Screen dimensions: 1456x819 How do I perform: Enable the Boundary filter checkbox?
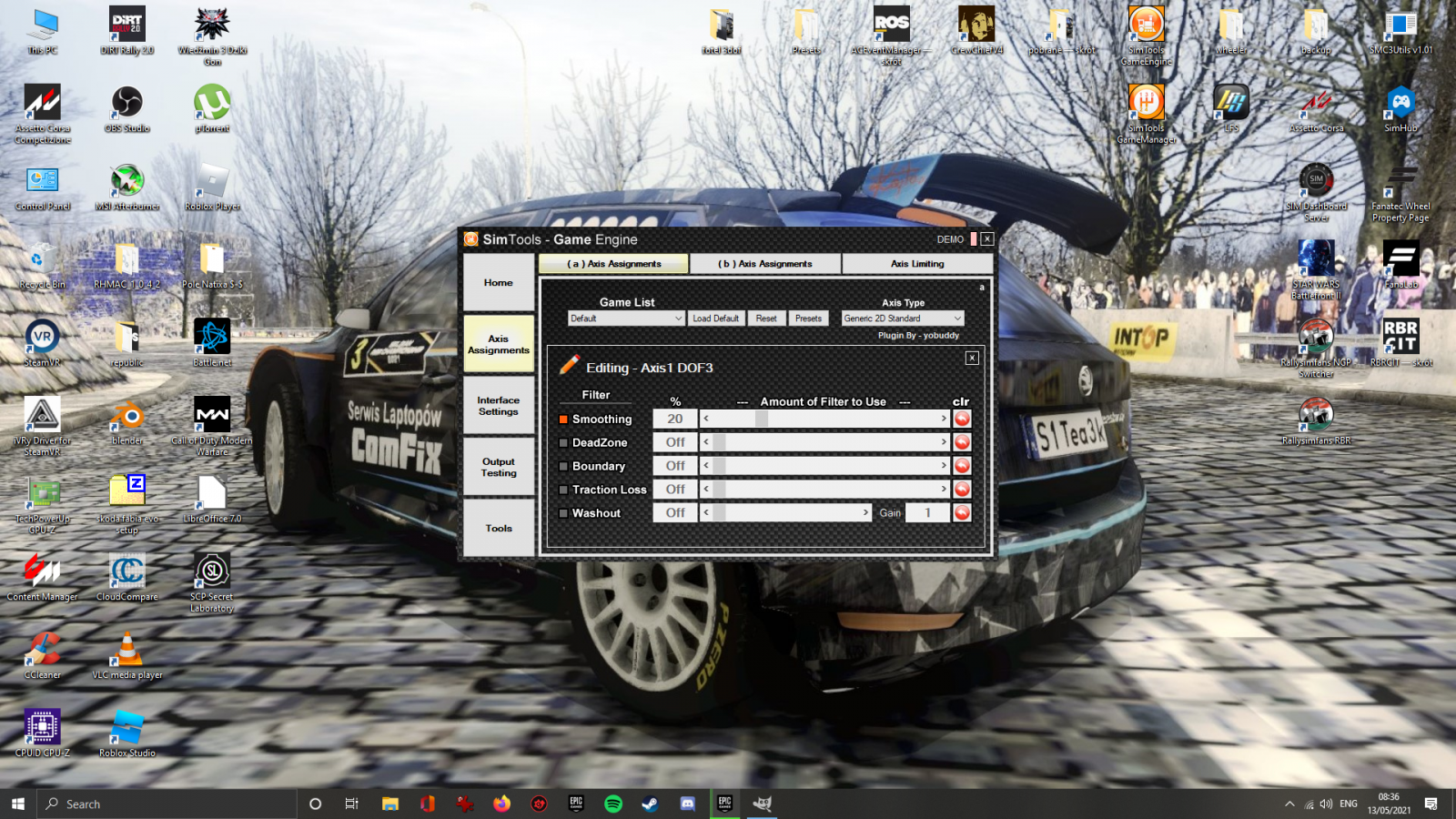pos(563,467)
